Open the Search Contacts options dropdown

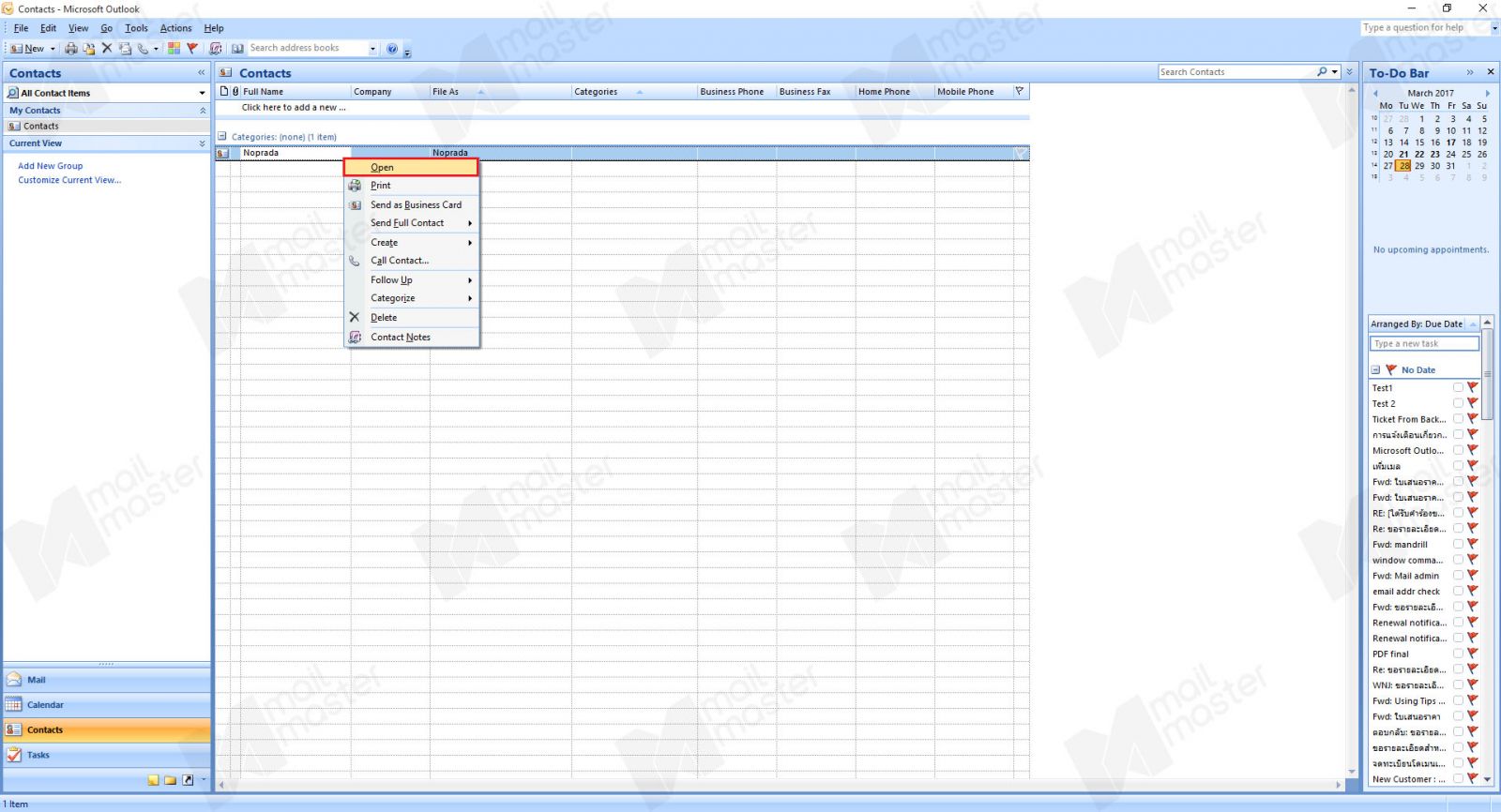tap(1334, 71)
